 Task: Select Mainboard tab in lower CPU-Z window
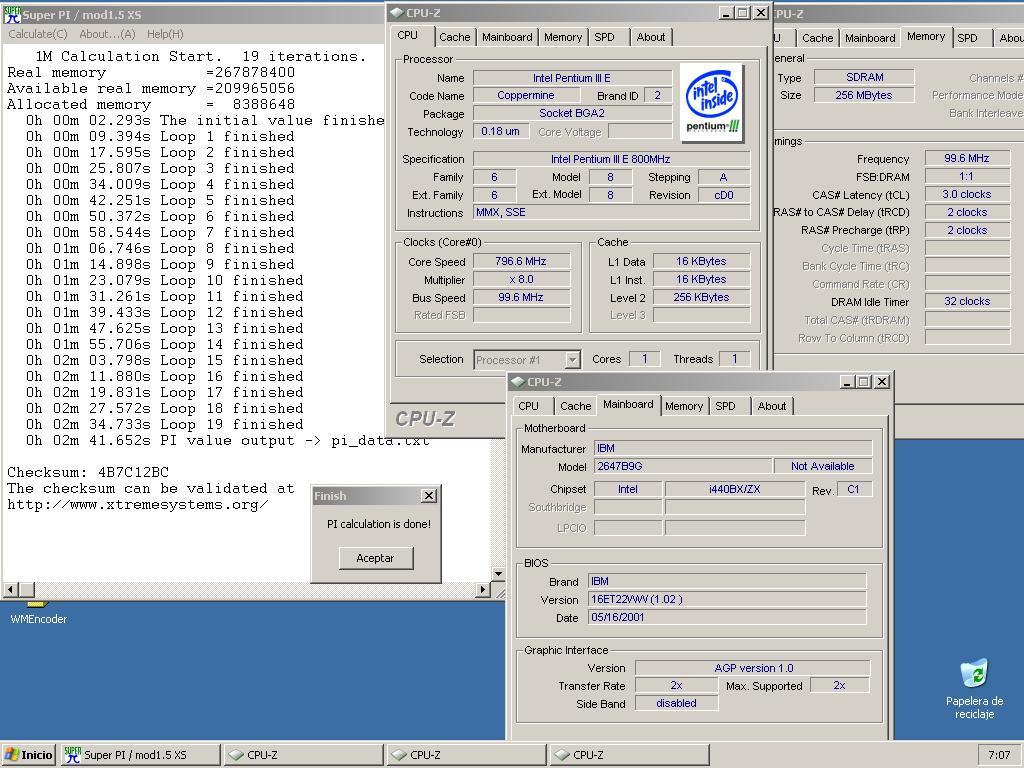[628, 404]
